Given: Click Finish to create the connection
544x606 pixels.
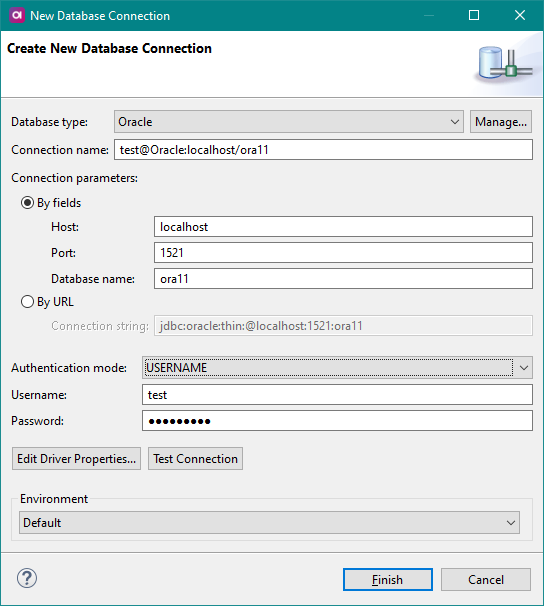Looking at the screenshot, I should click(388, 579).
